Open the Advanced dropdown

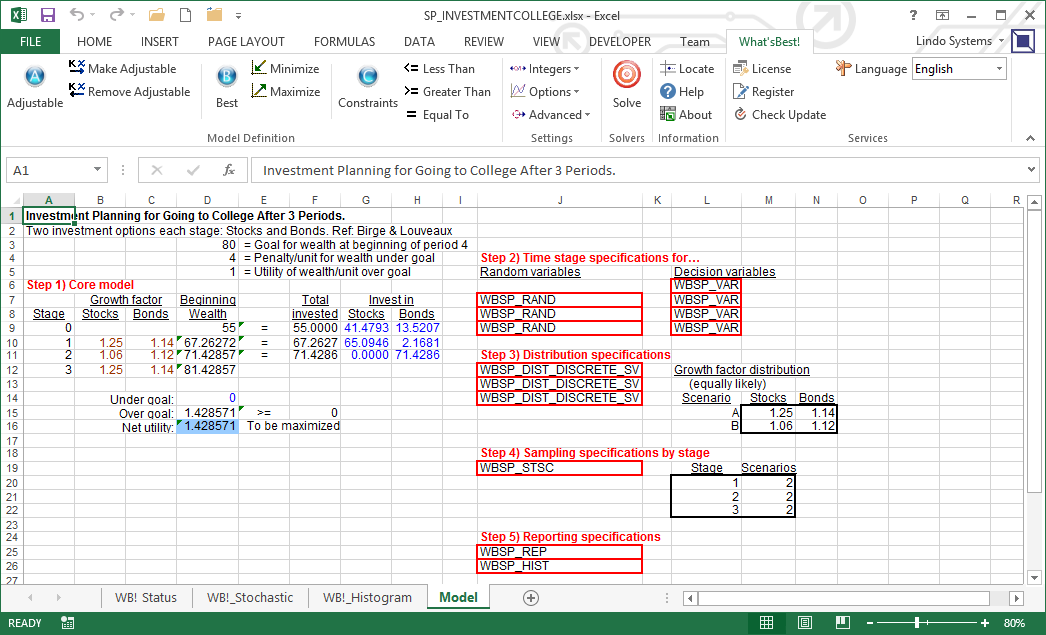(x=550, y=115)
